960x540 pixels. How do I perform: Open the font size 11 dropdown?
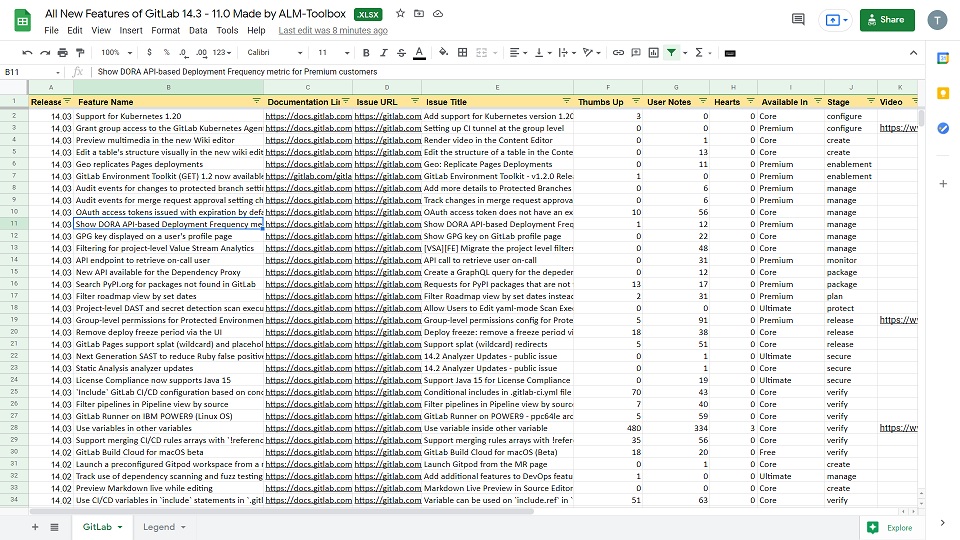pyautogui.click(x=334, y=53)
